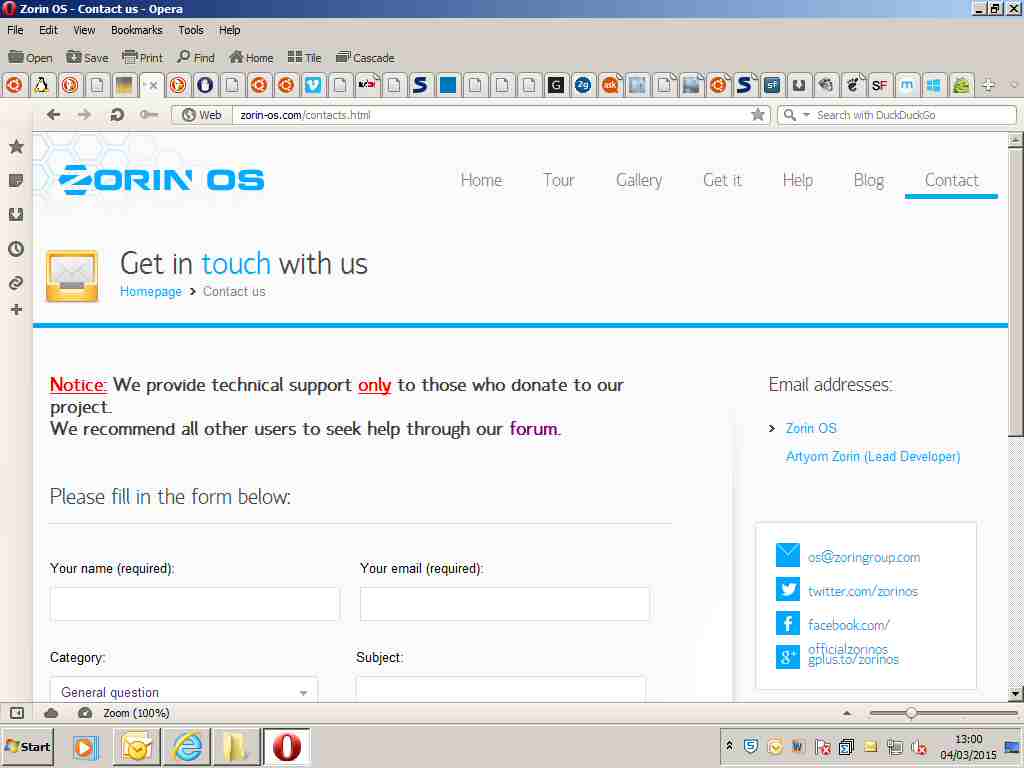Open the Downloads panel in sidebar
1024x768 pixels.
16,214
